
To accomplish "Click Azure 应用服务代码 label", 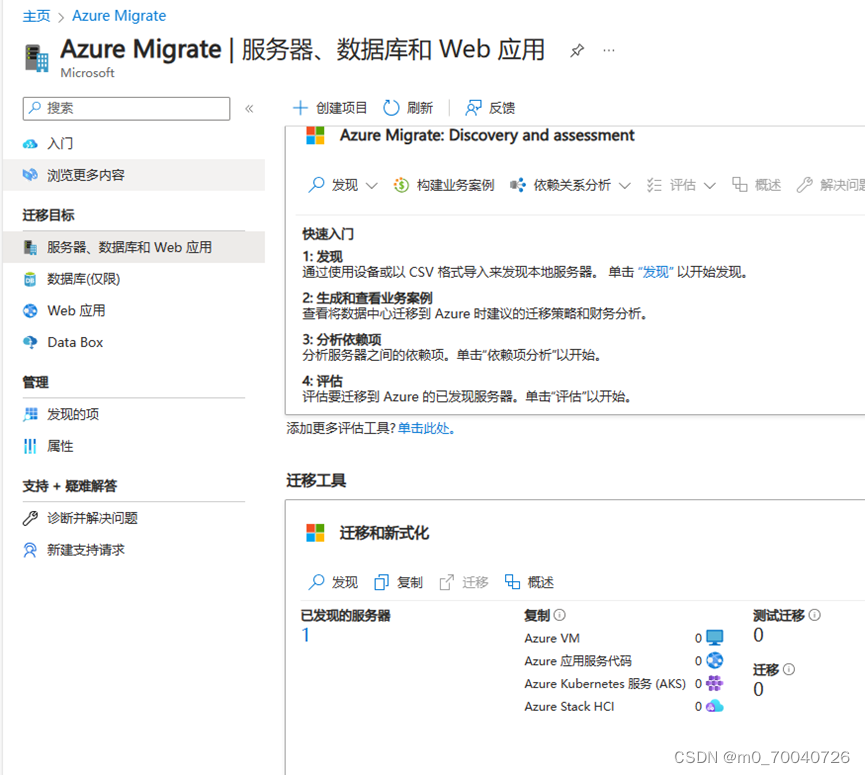I will pyautogui.click(x=578, y=661).
